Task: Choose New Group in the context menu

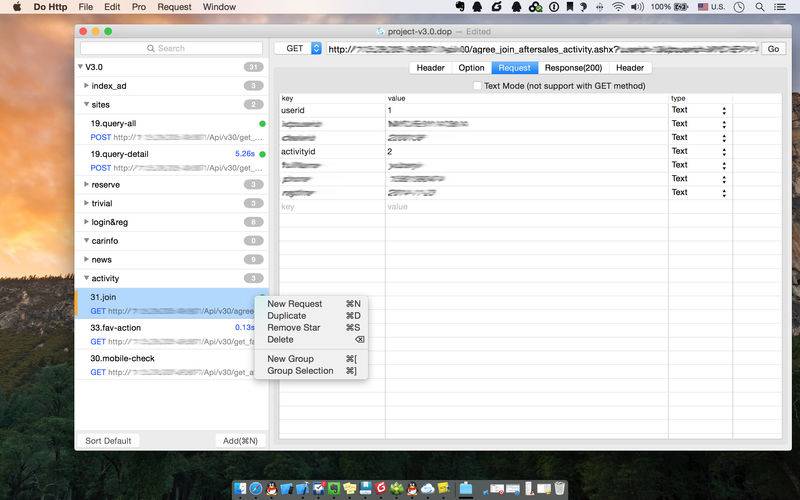Action: click(311, 359)
